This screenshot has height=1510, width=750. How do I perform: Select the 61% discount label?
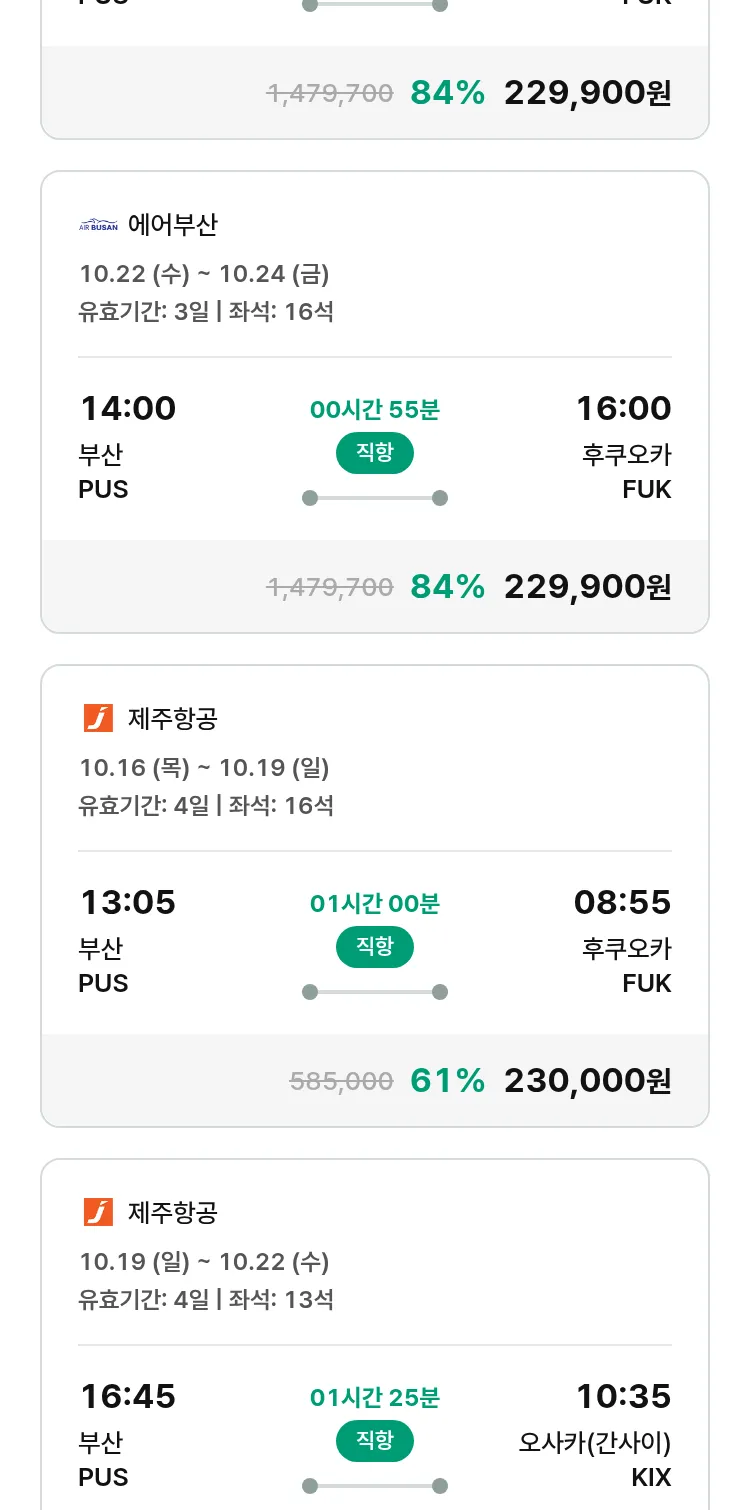[447, 1080]
